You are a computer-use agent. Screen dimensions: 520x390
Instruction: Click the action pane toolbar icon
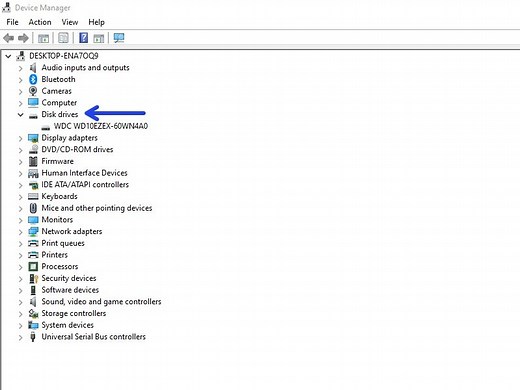tap(98, 38)
